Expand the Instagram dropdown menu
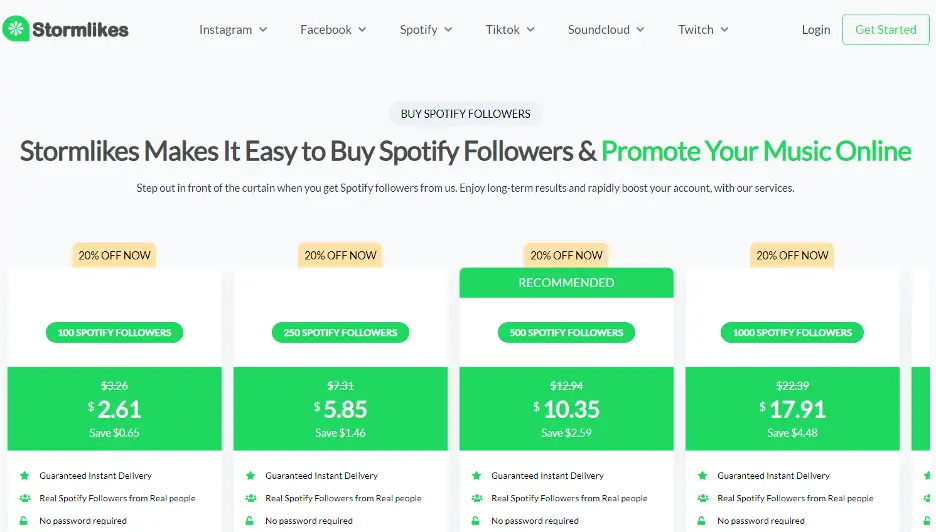This screenshot has width=936, height=532. click(233, 30)
